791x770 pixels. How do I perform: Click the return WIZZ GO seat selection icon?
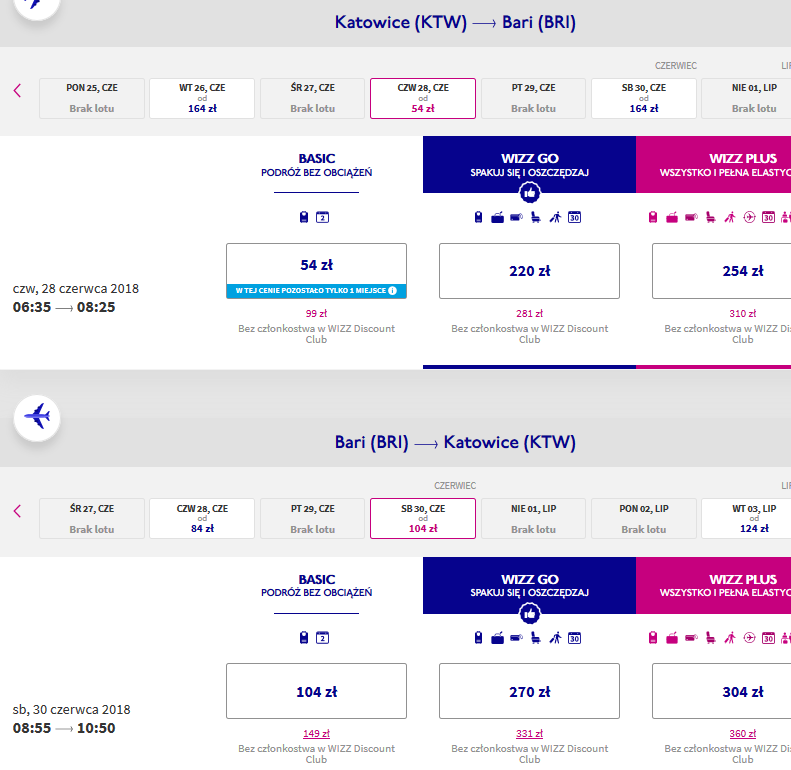click(536, 638)
